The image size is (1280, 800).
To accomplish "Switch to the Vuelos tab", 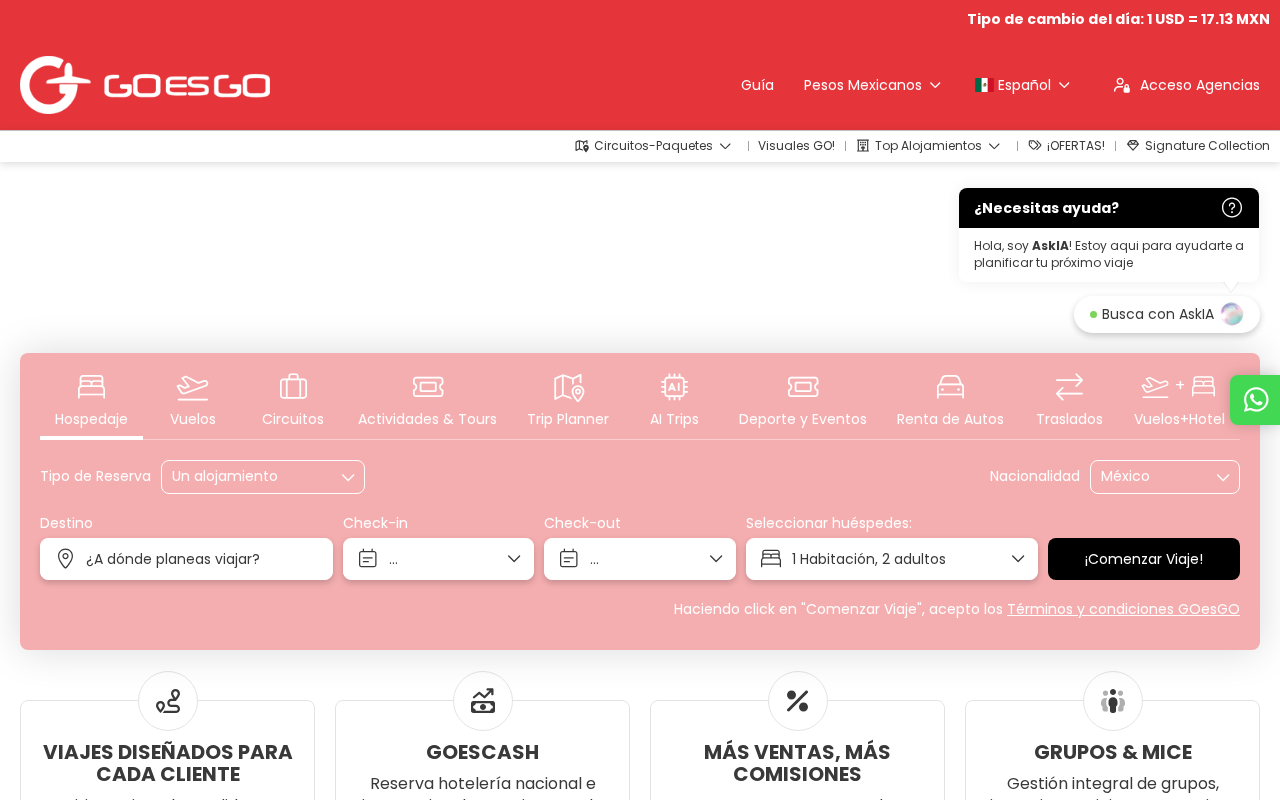I will [x=193, y=401].
